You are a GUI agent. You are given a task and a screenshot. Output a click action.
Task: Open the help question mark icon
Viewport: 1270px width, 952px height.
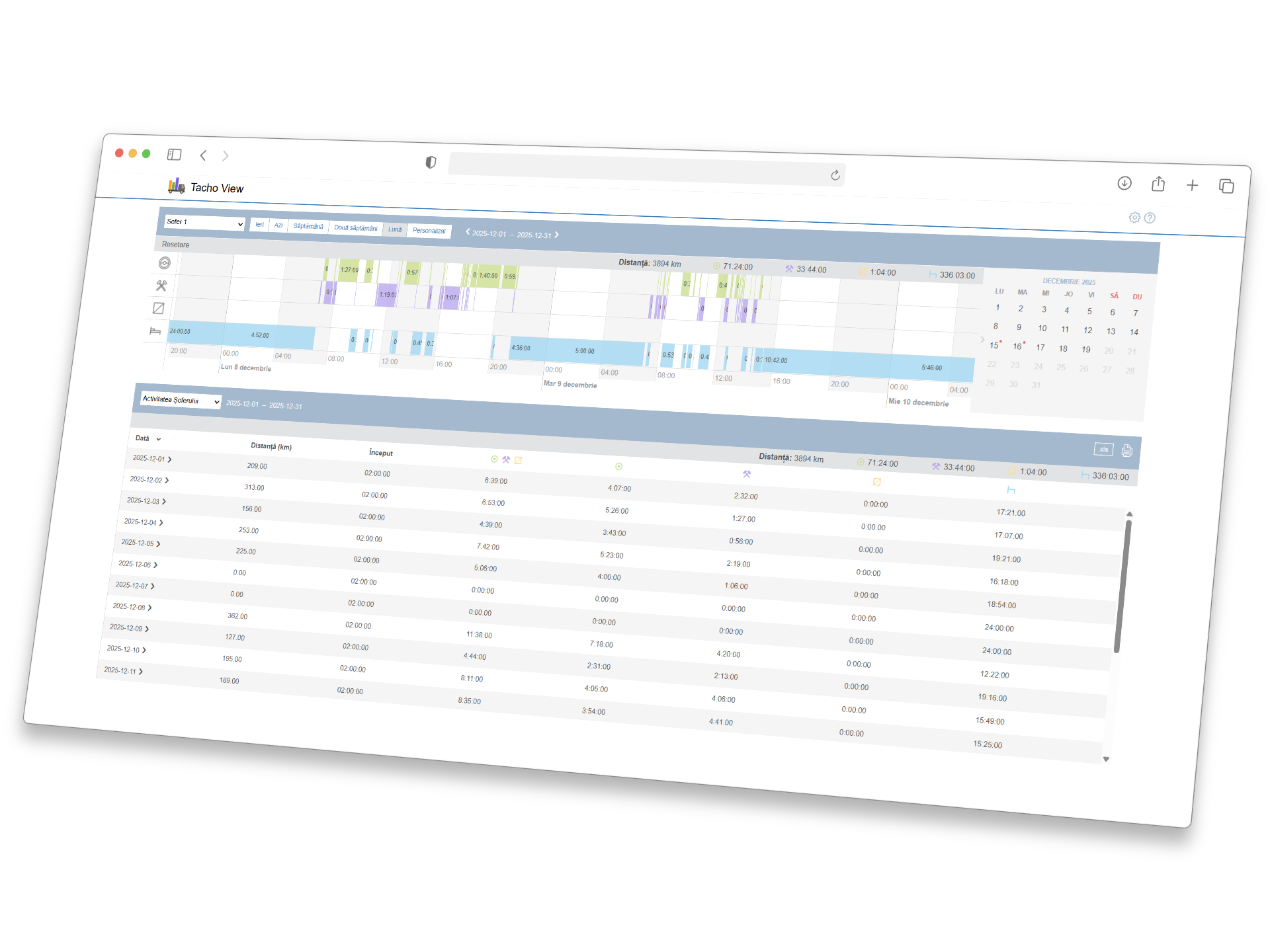(x=1150, y=218)
